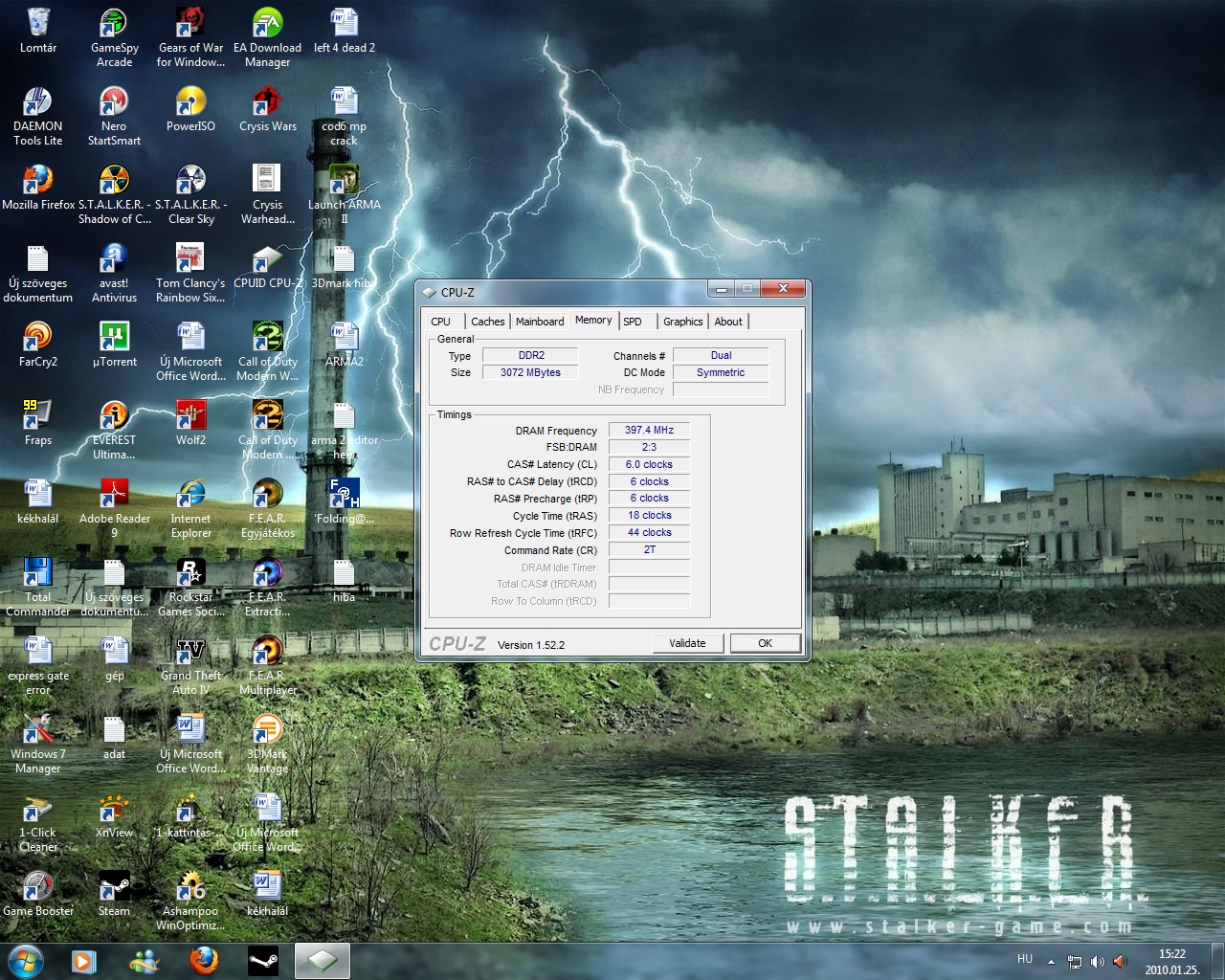Select the FarCry2 desktop icon
Screen dimensions: 1225x980
38,345
